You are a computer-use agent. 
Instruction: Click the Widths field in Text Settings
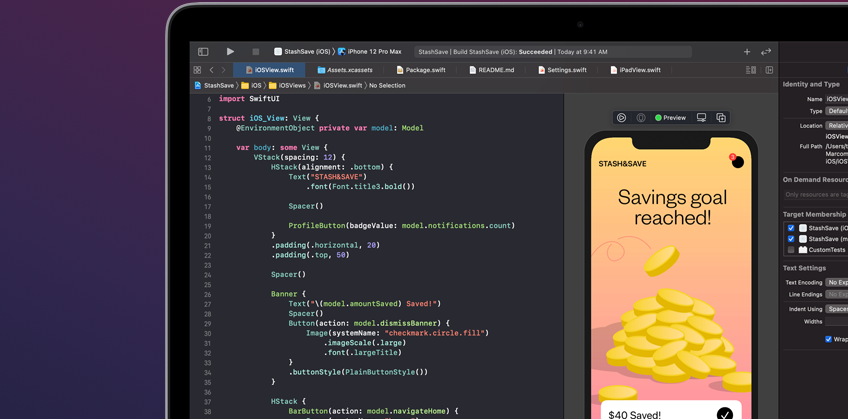click(x=836, y=322)
